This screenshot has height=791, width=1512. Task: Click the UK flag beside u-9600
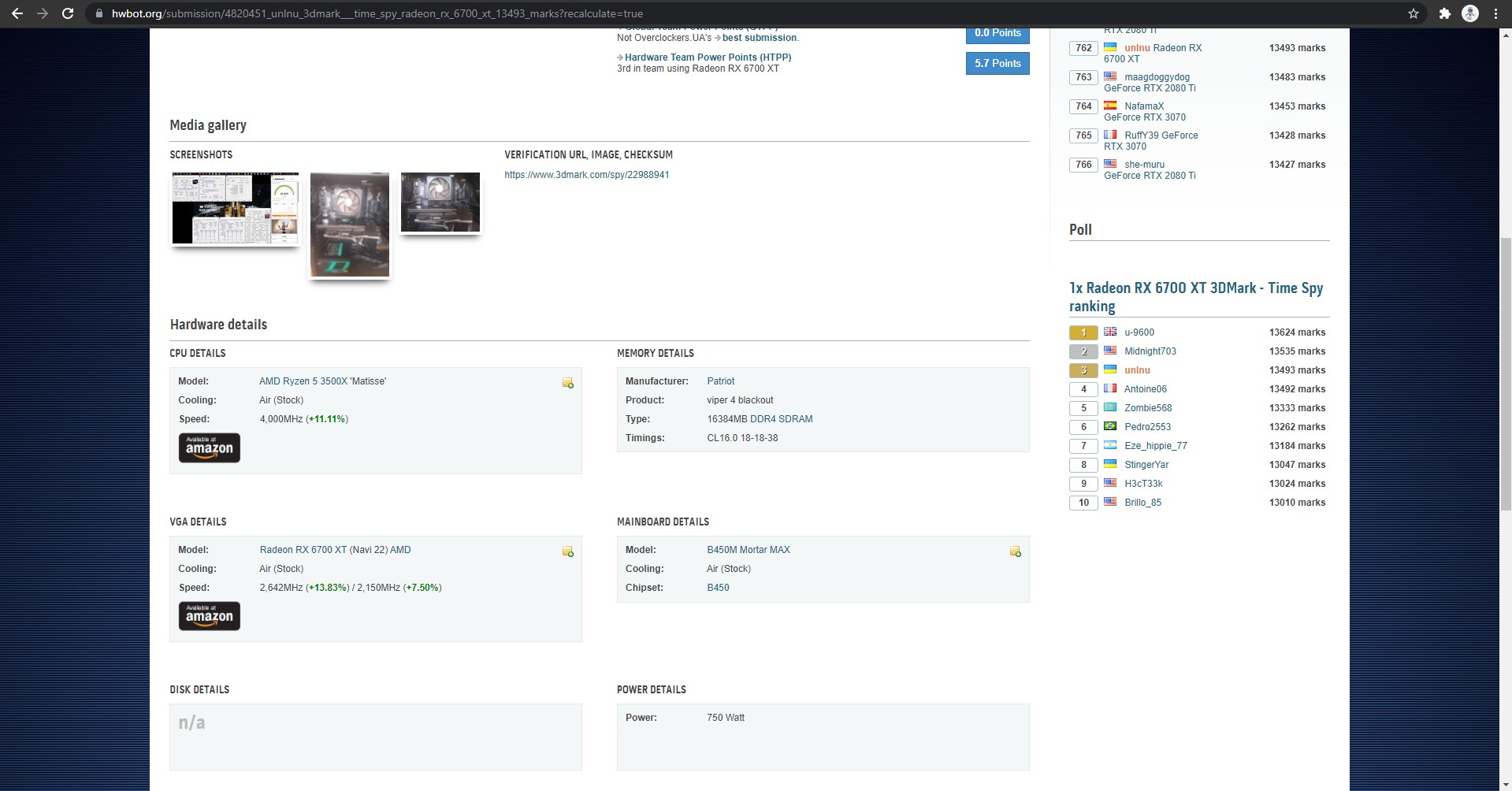point(1110,332)
